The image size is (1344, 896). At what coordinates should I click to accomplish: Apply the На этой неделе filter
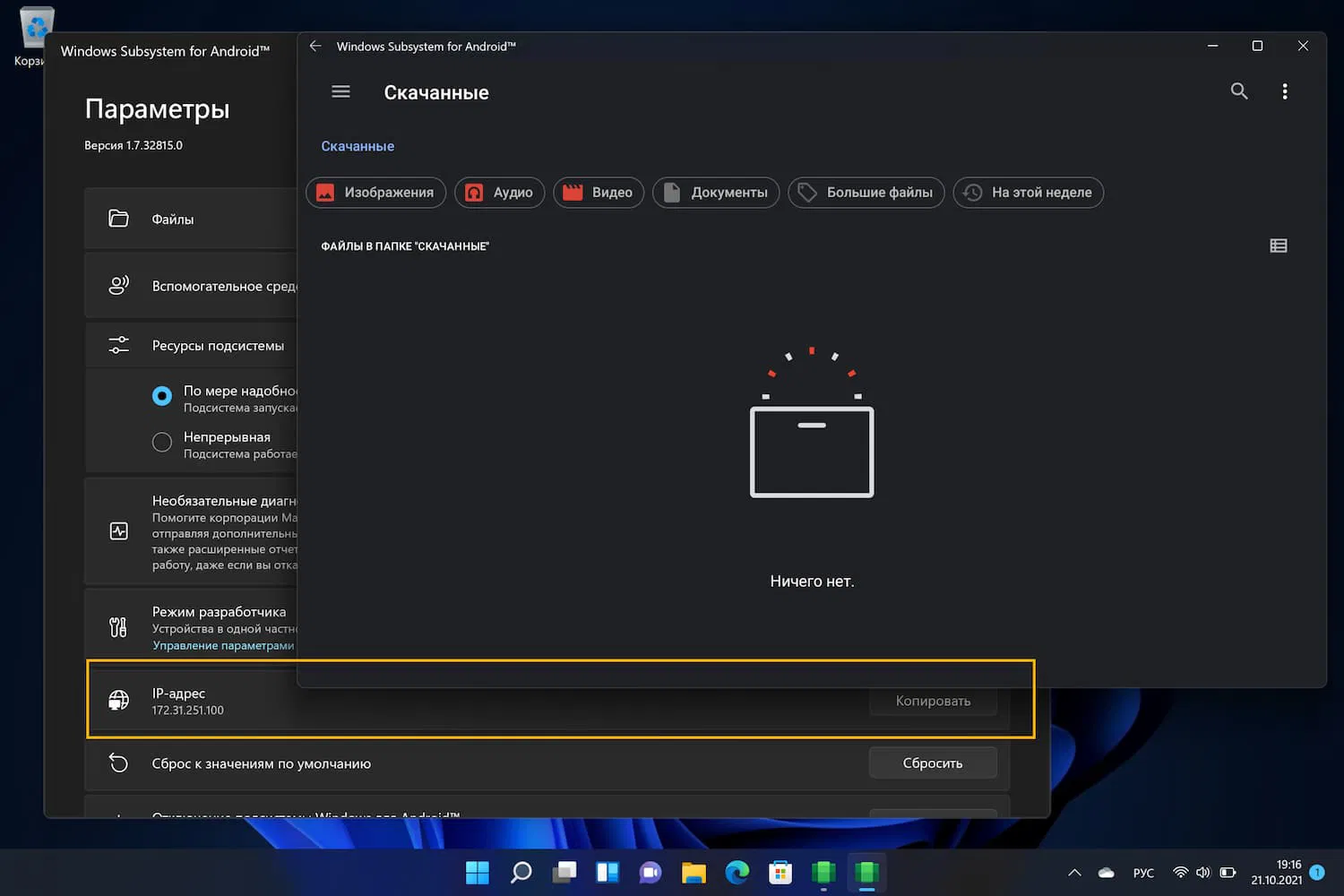point(1029,193)
